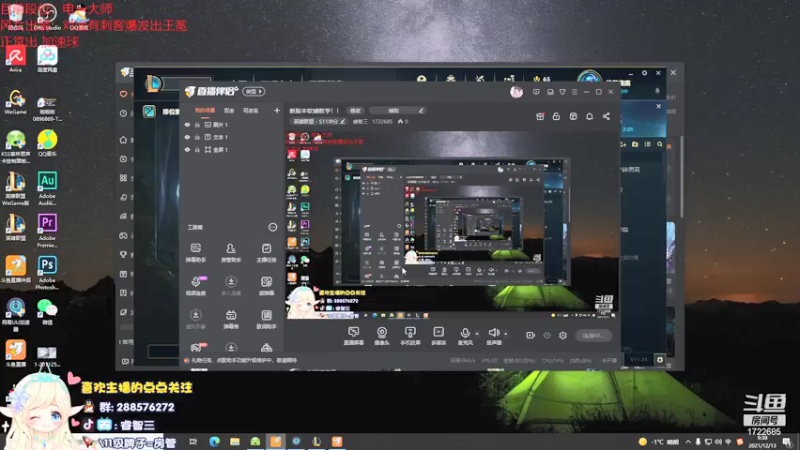Lock the 图片 1 source layer
Viewport: 800px width, 450px height.
click(197, 124)
